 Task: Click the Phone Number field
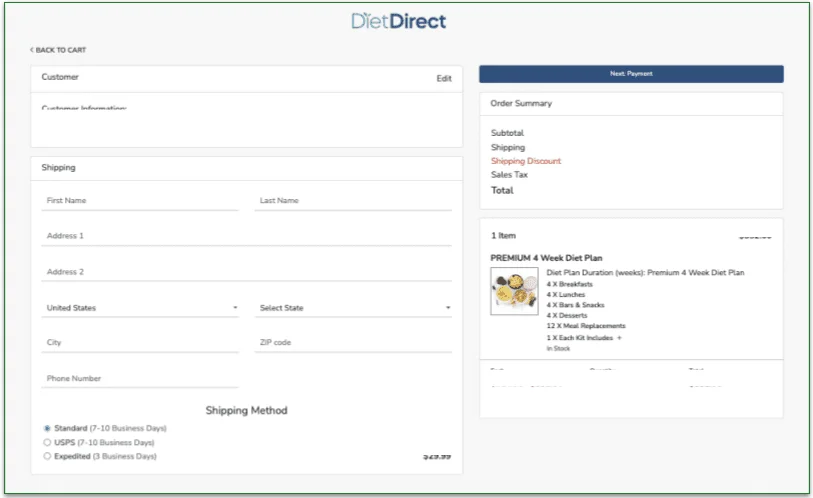(140, 379)
